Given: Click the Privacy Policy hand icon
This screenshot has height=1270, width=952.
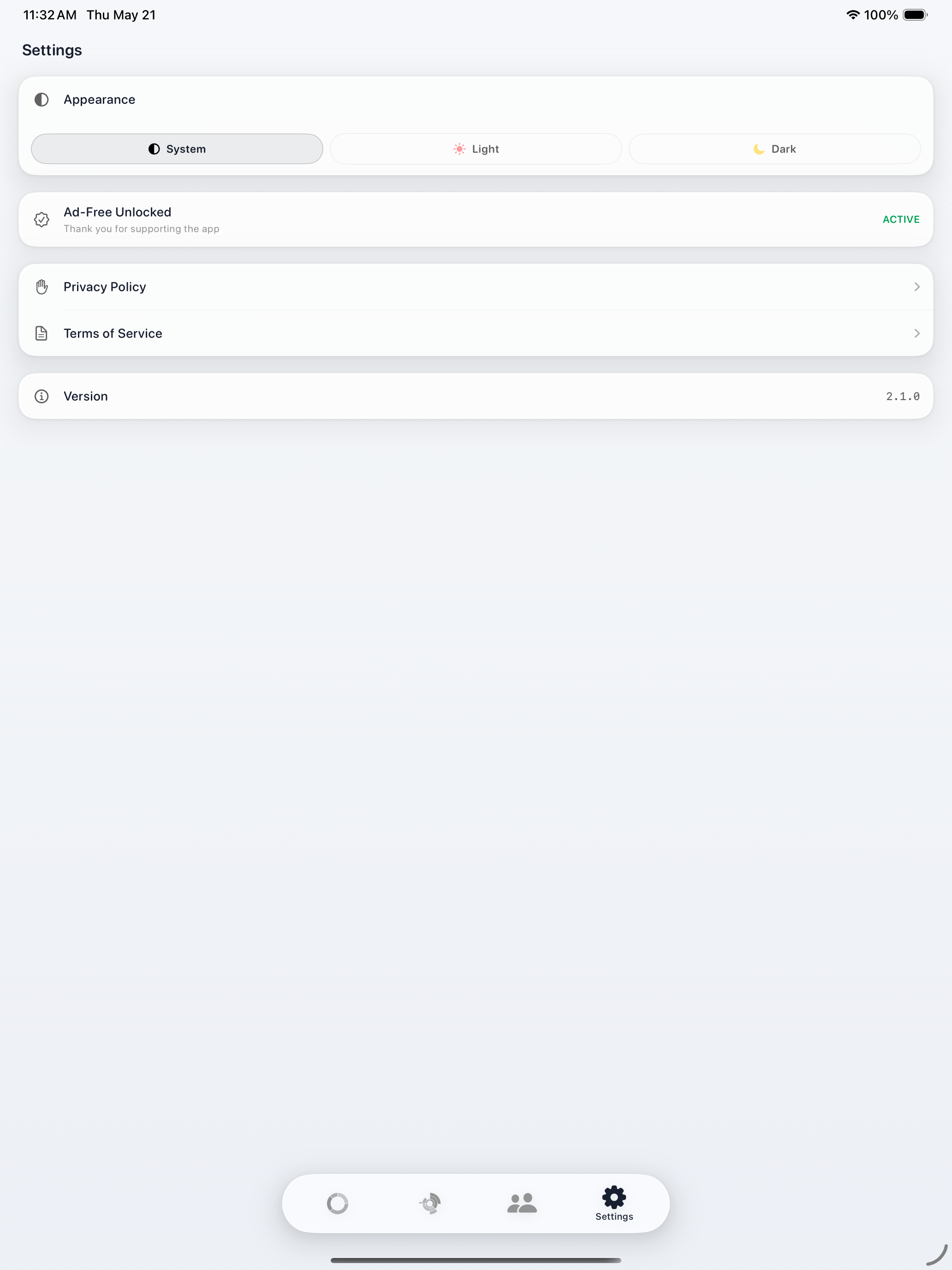Looking at the screenshot, I should click(x=42, y=287).
